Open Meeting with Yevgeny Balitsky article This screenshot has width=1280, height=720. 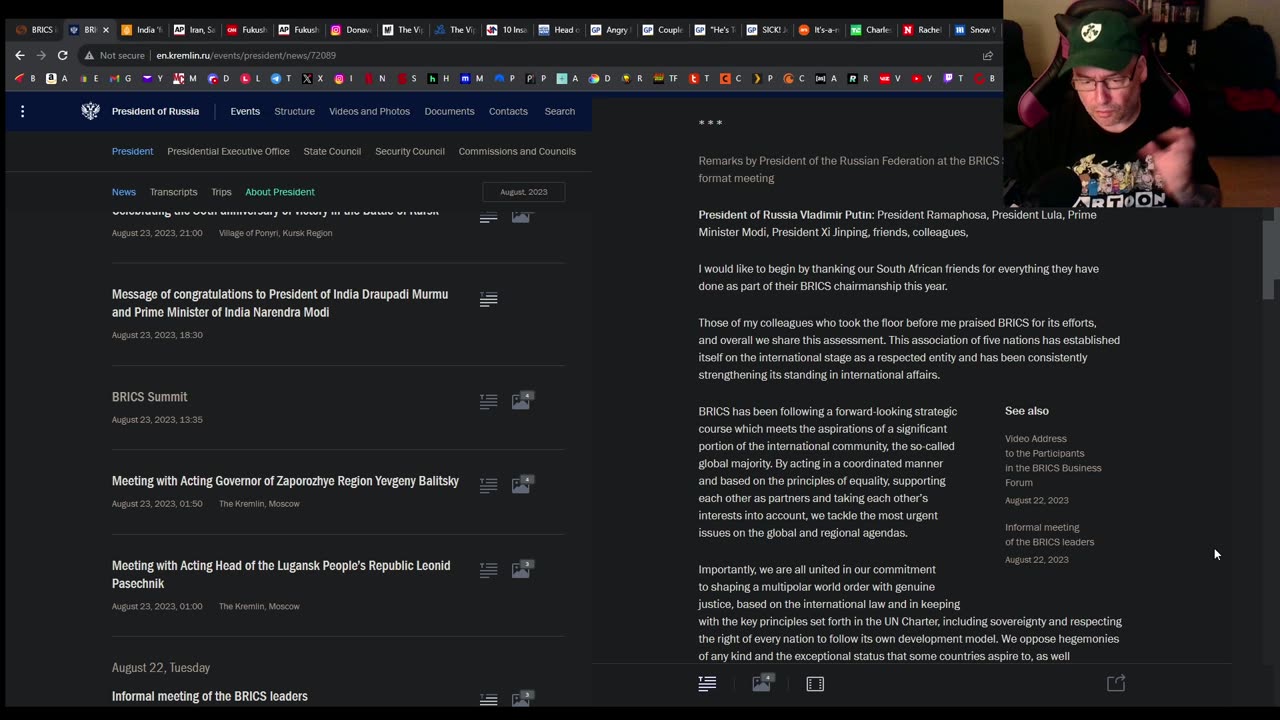pos(285,481)
